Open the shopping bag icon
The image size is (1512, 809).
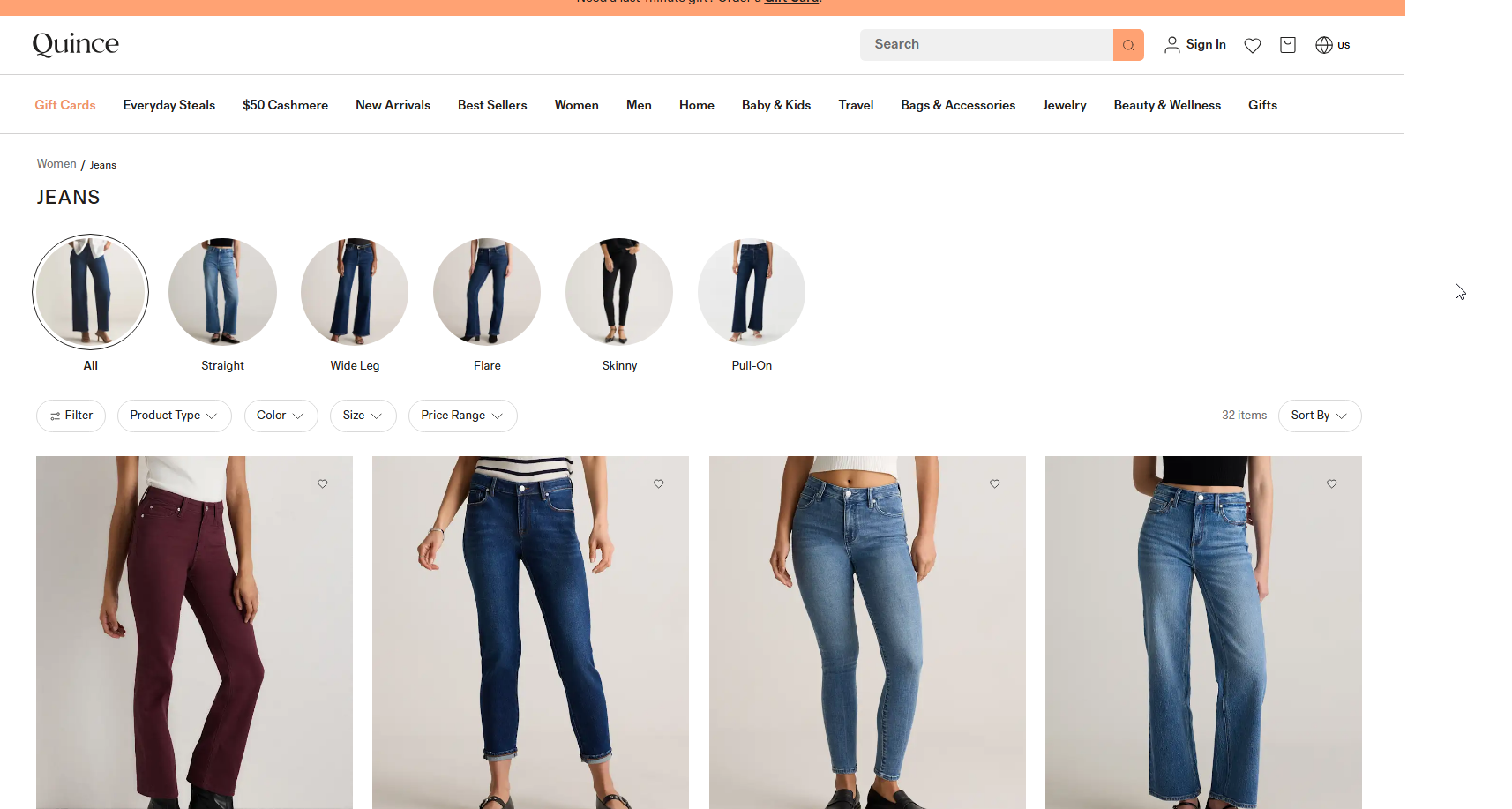[1288, 45]
